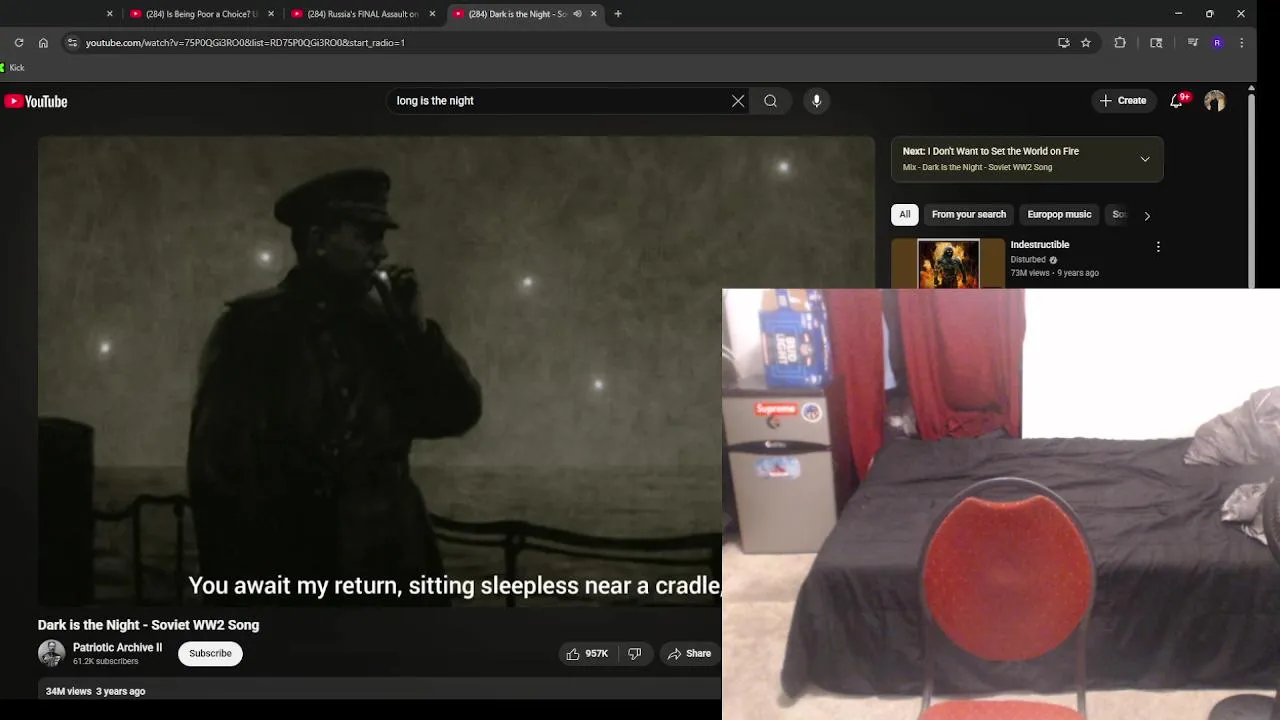Open Patriotic Archive II channel name

point(117,647)
